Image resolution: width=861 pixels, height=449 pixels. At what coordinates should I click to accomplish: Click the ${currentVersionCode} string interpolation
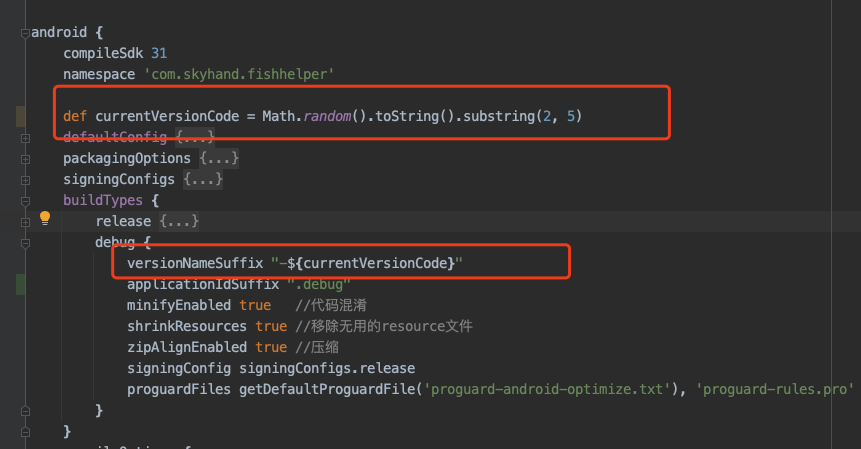coord(371,263)
